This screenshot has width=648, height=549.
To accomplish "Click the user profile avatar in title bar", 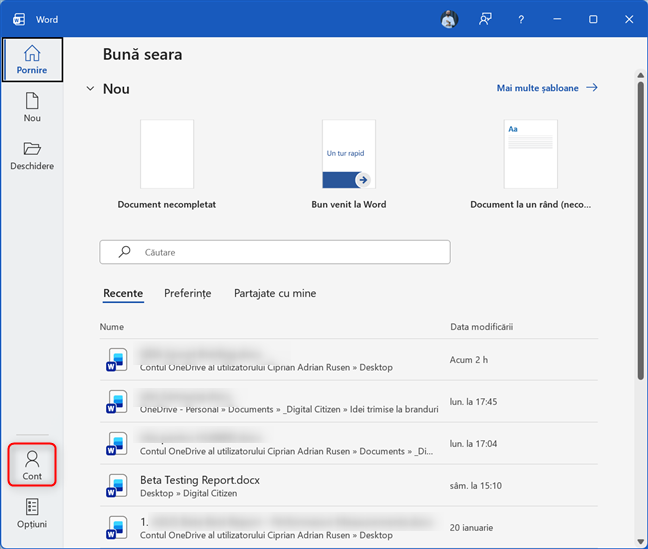I will pyautogui.click(x=448, y=19).
